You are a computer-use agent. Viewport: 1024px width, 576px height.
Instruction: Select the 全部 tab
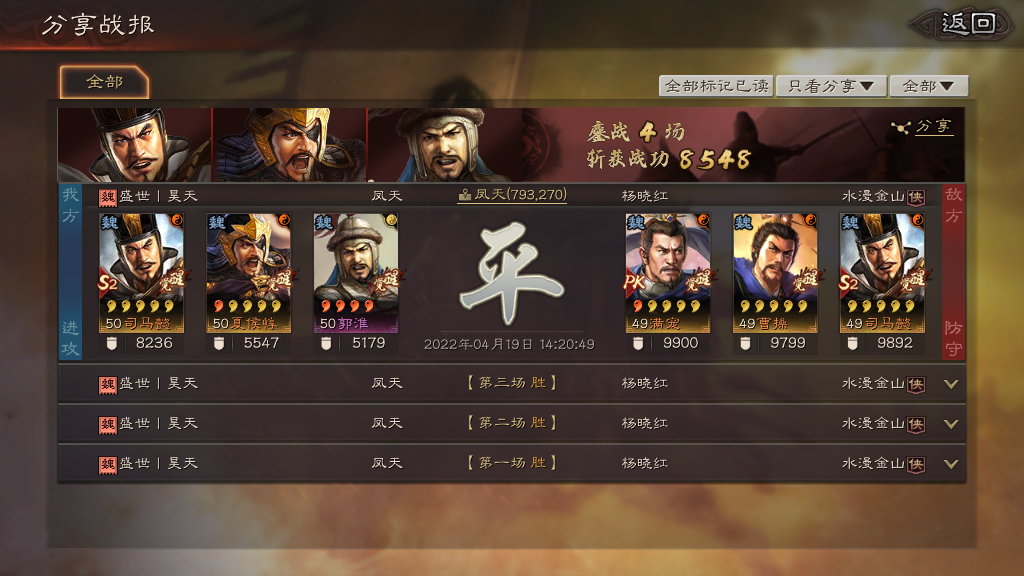[104, 82]
